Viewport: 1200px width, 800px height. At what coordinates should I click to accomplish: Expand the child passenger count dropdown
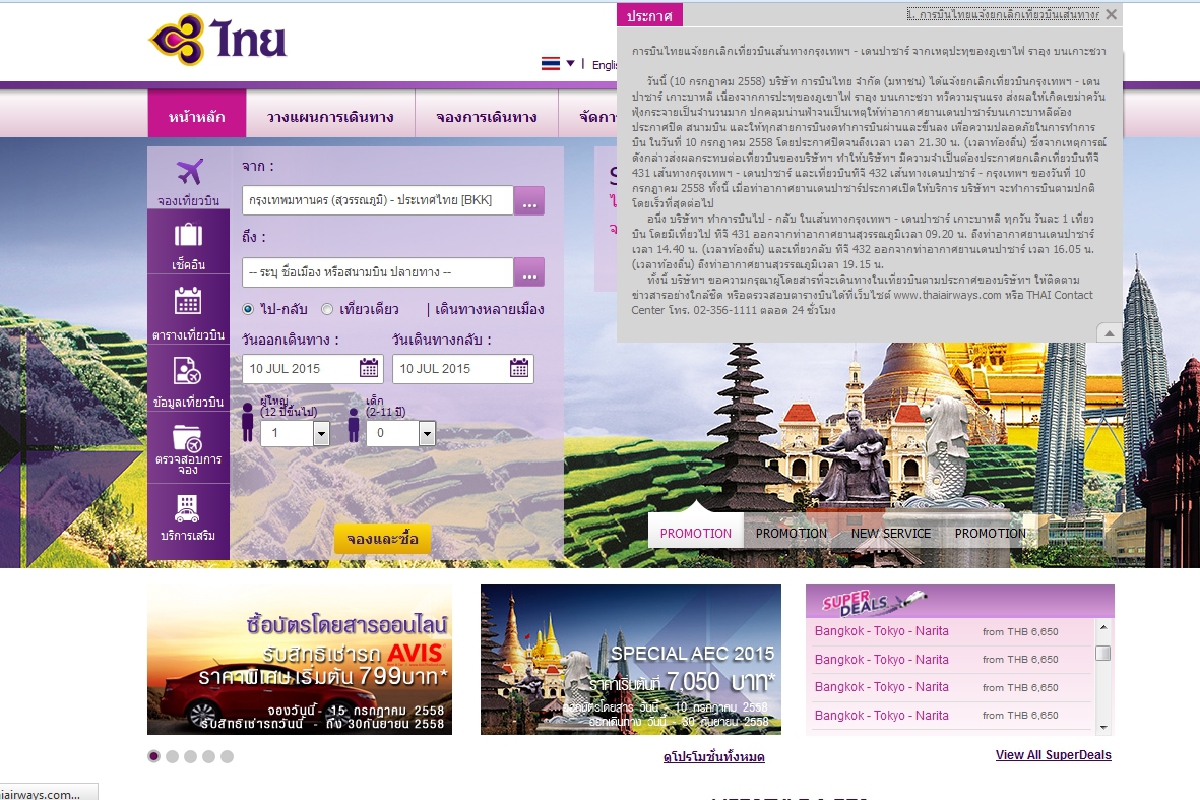point(428,433)
